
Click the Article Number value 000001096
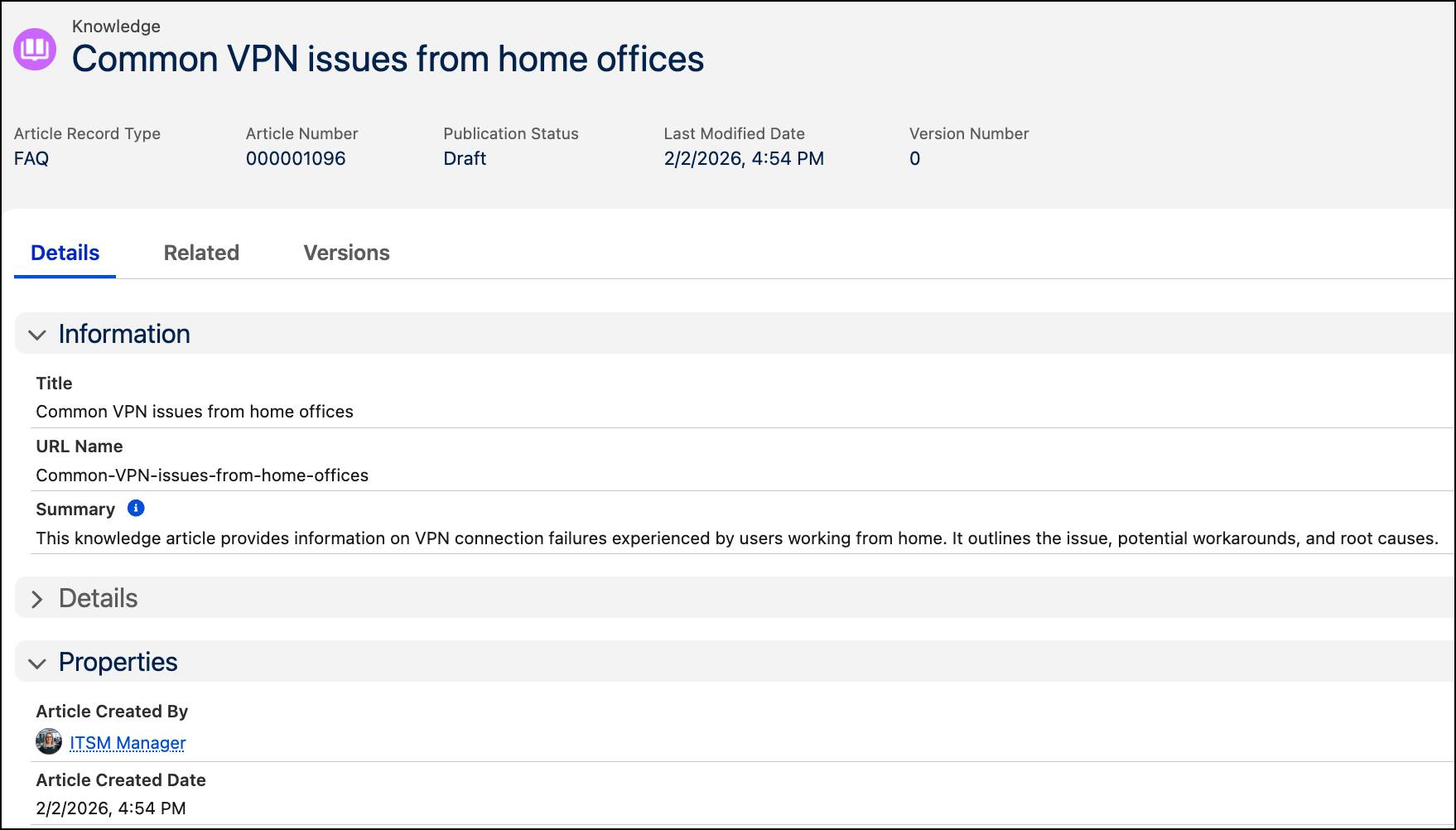point(296,158)
